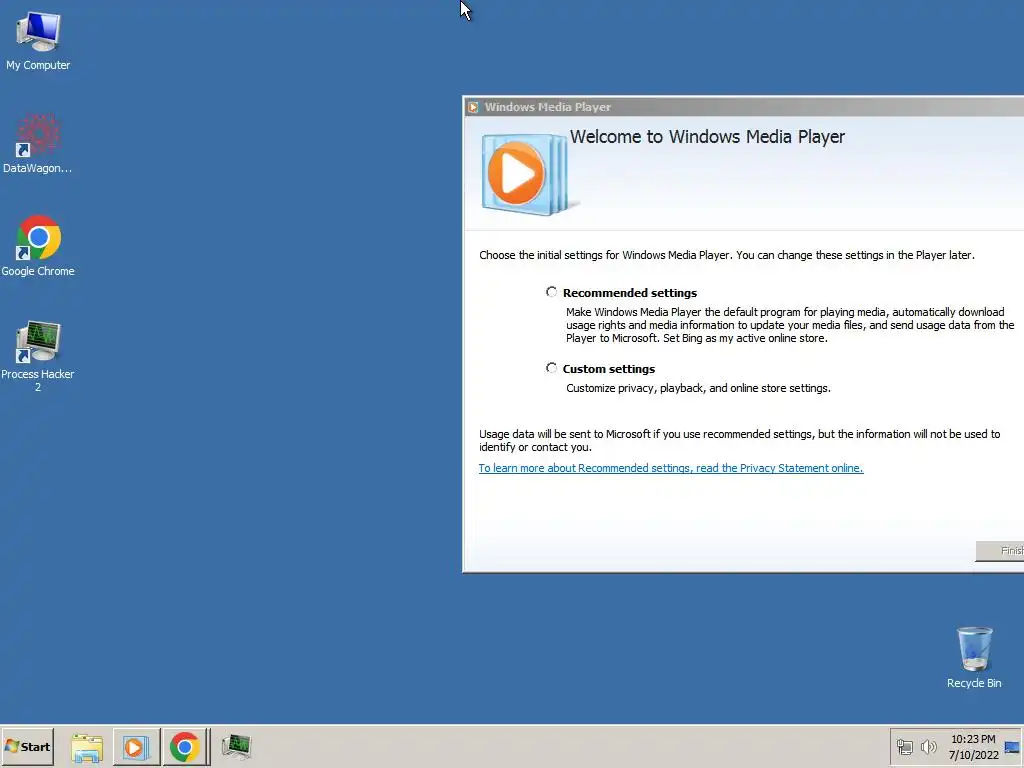Click Google Chrome taskbar button
Image resolution: width=1024 pixels, height=768 pixels.
[185, 747]
